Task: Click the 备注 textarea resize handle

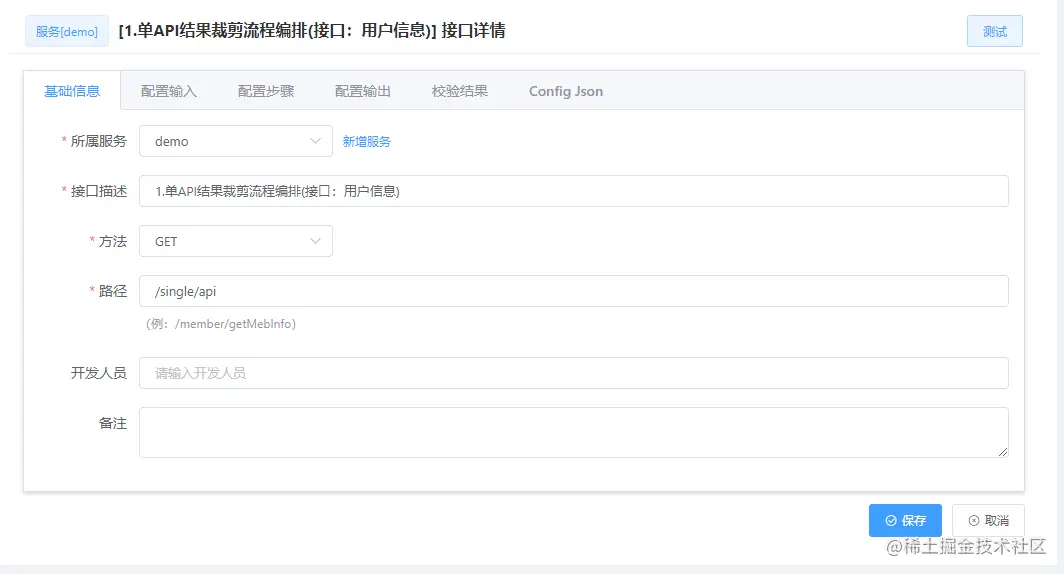Action: click(1003, 452)
